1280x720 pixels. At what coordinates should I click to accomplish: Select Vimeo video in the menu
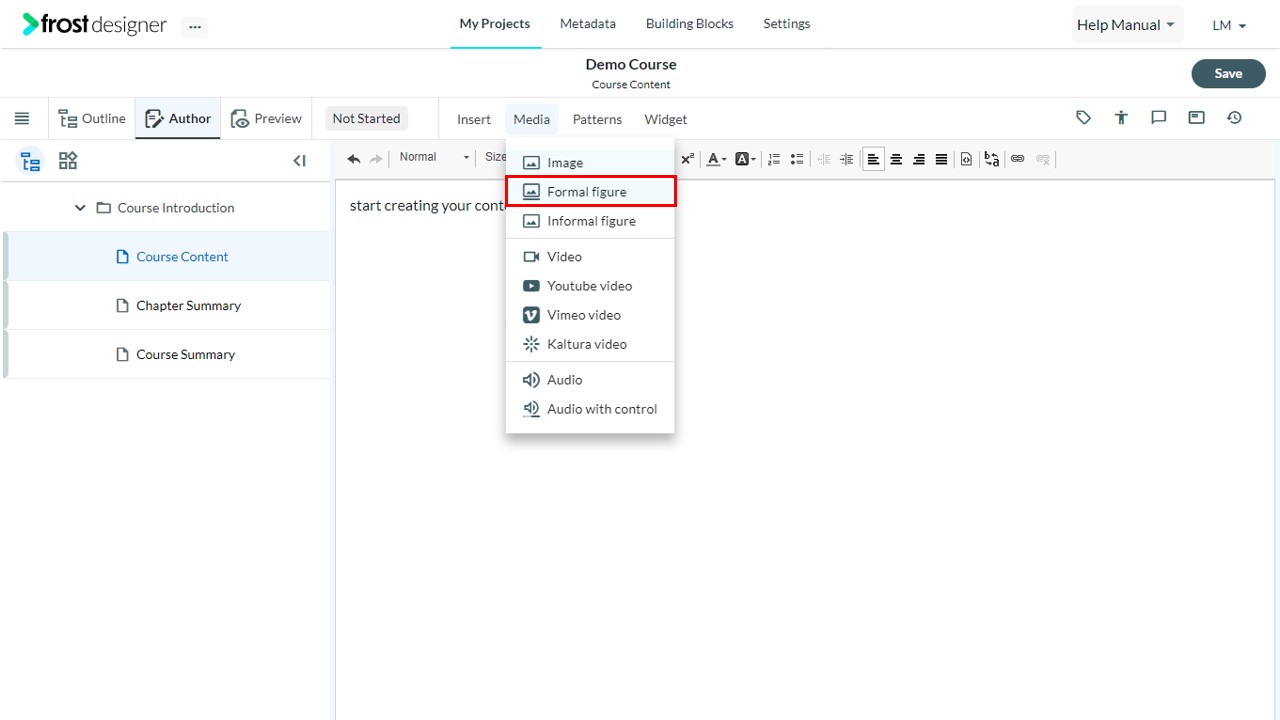[590, 314]
